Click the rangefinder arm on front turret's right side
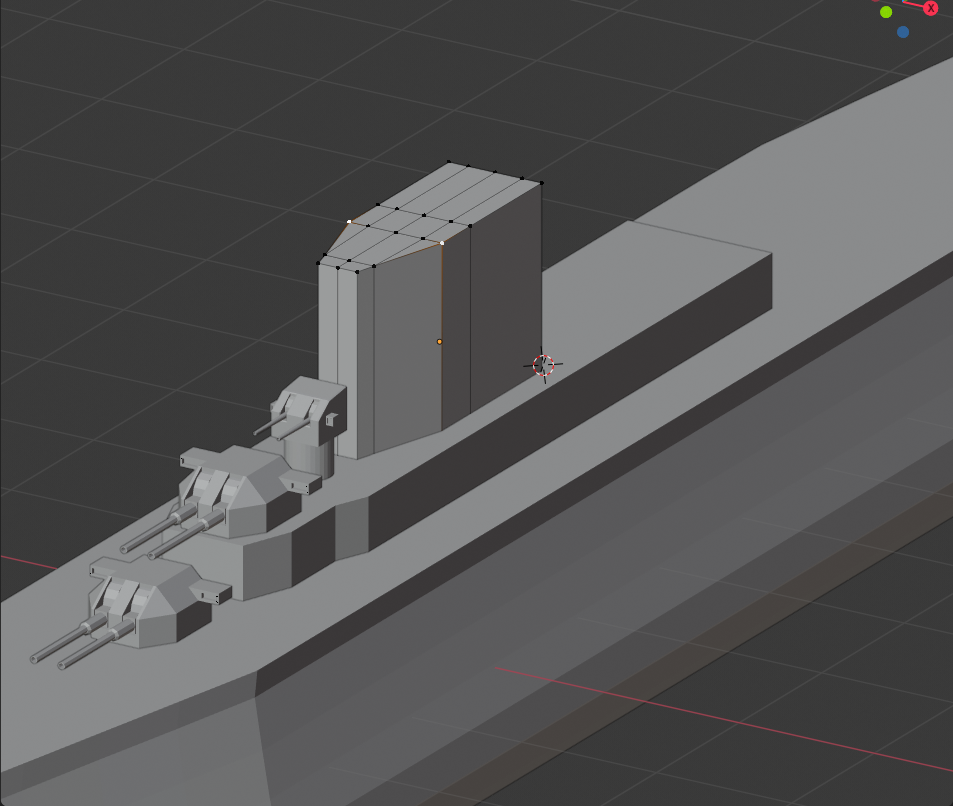Viewport: 953px width, 806px height. (x=212, y=594)
